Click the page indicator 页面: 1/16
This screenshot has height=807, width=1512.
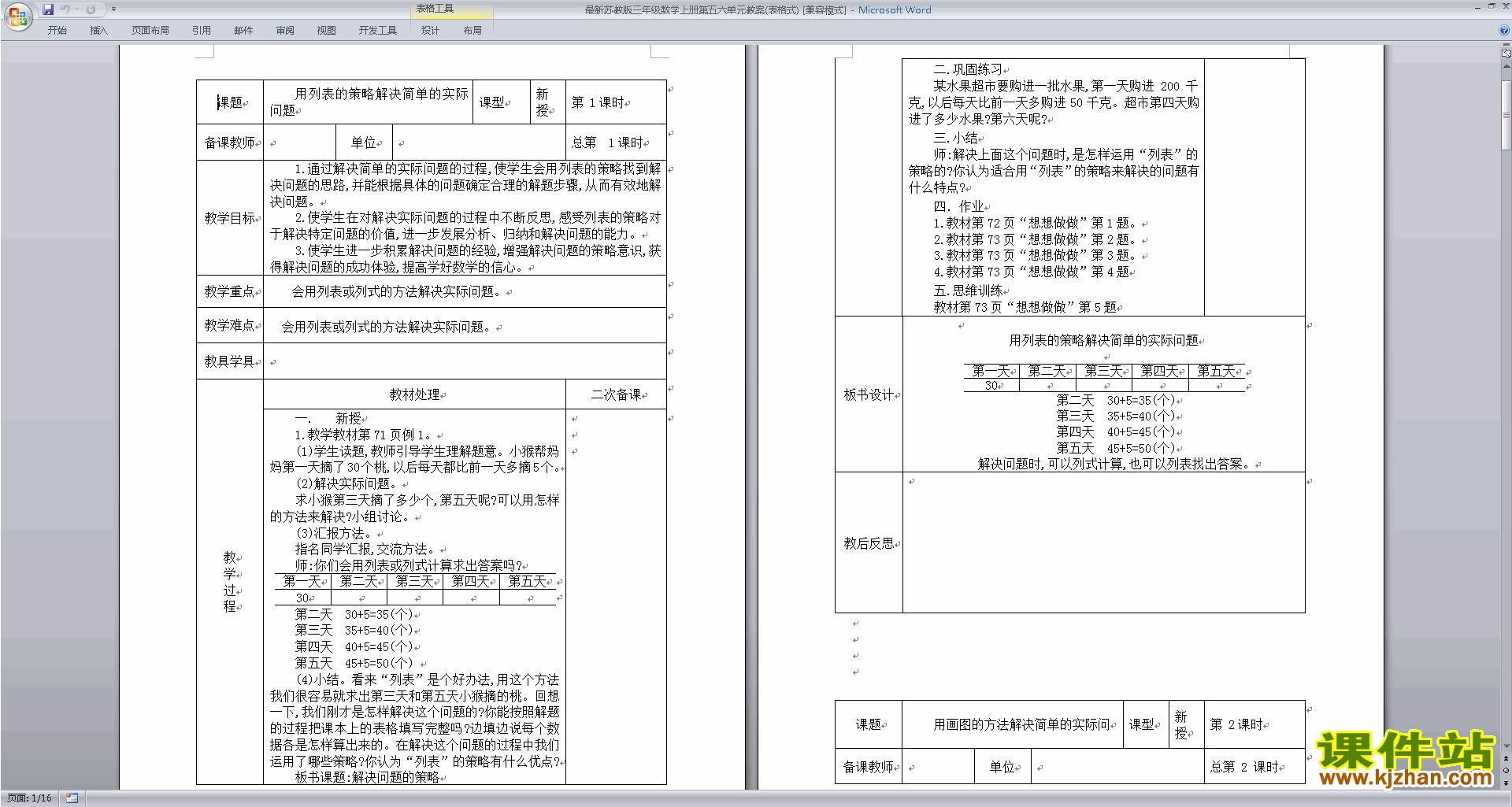tap(29, 798)
